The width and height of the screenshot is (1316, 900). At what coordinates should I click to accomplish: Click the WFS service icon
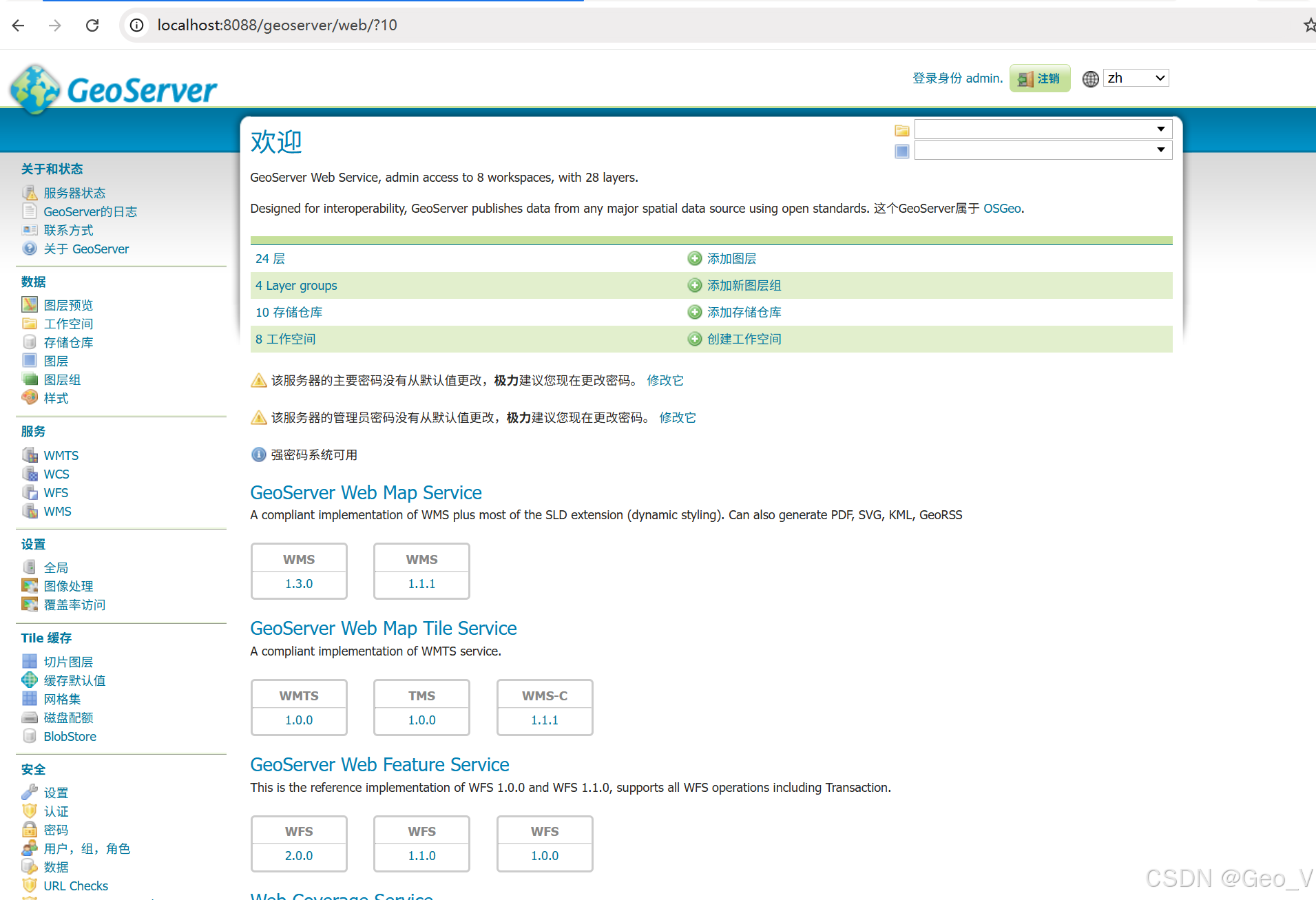click(x=30, y=492)
